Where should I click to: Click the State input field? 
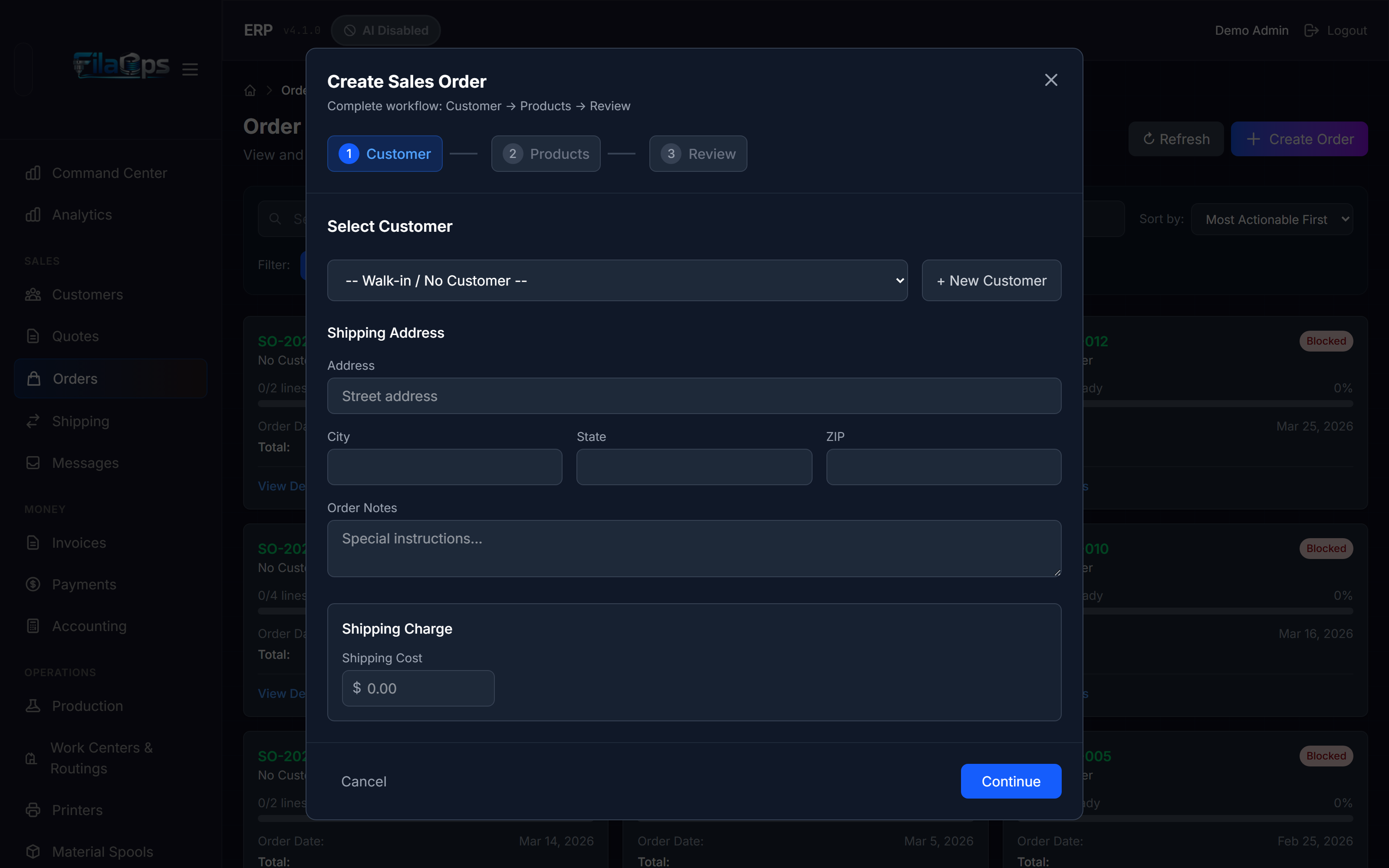694,467
